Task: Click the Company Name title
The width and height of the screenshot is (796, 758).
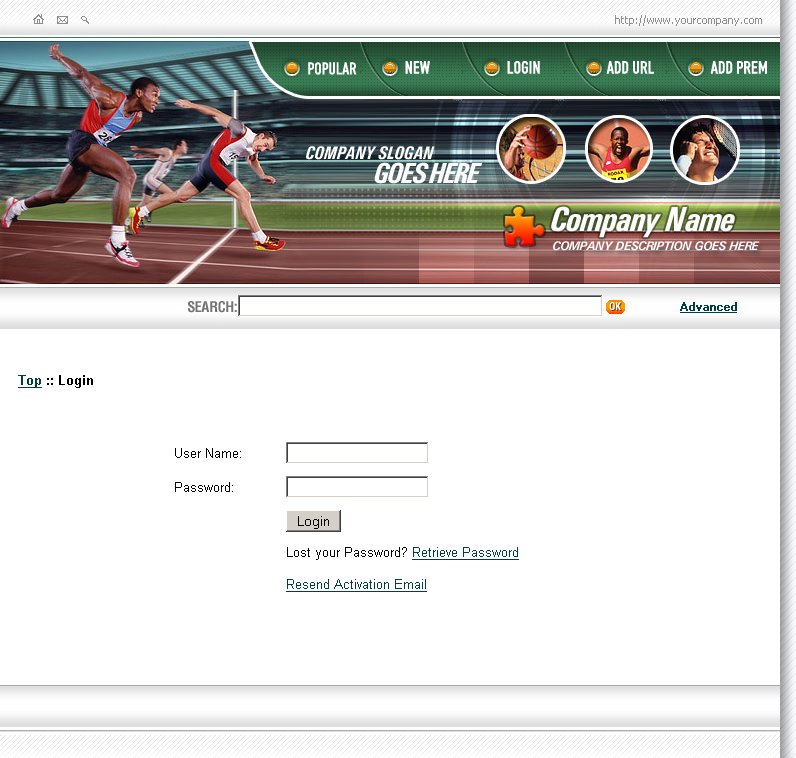Action: pos(642,221)
